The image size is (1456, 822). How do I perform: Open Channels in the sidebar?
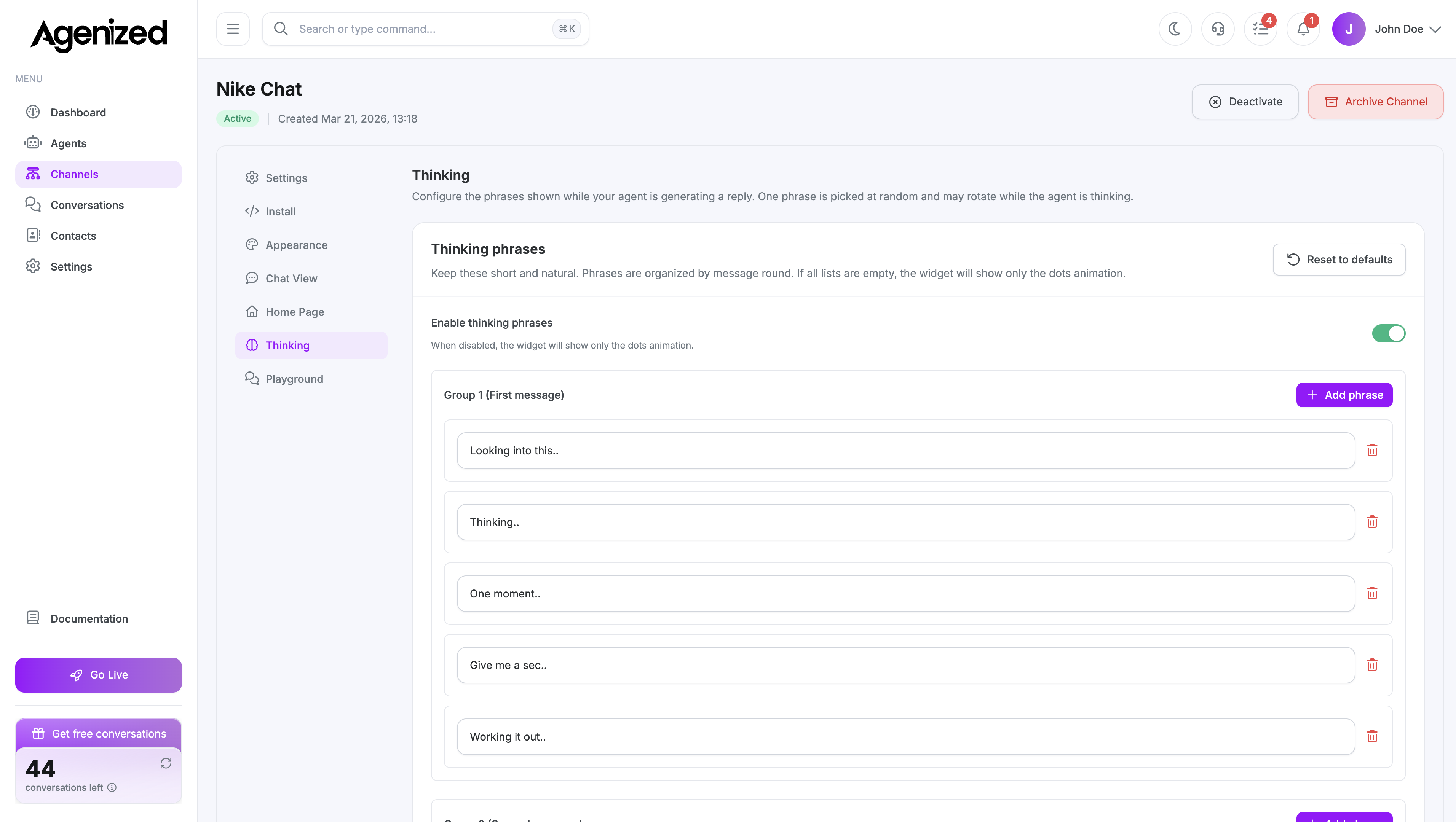pyautogui.click(x=98, y=174)
